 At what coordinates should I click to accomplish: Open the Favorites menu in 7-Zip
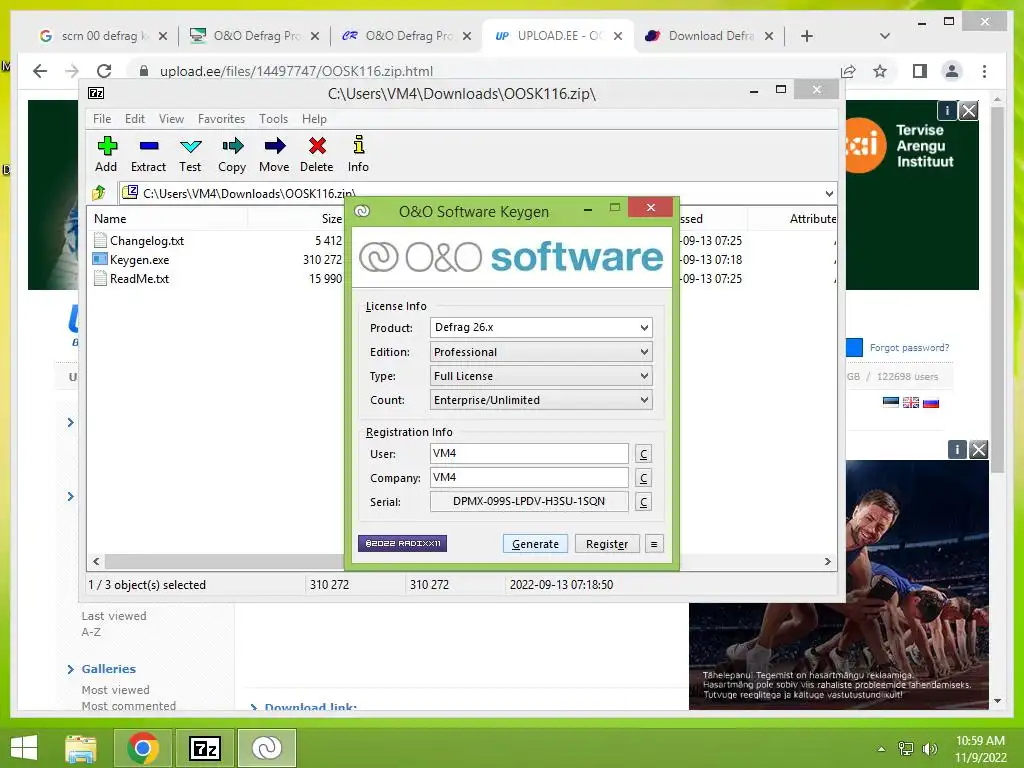tap(221, 119)
